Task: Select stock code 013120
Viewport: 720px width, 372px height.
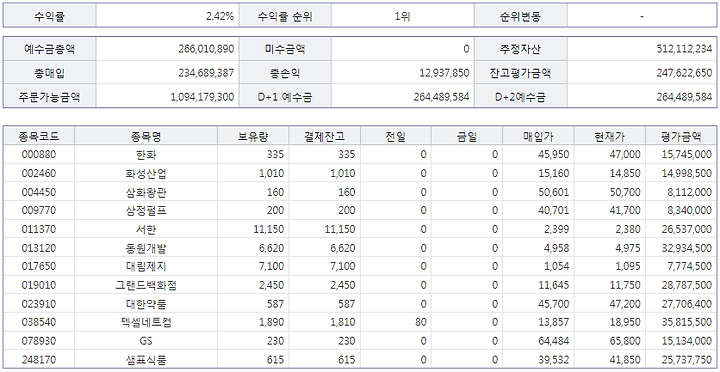Action: [x=39, y=248]
